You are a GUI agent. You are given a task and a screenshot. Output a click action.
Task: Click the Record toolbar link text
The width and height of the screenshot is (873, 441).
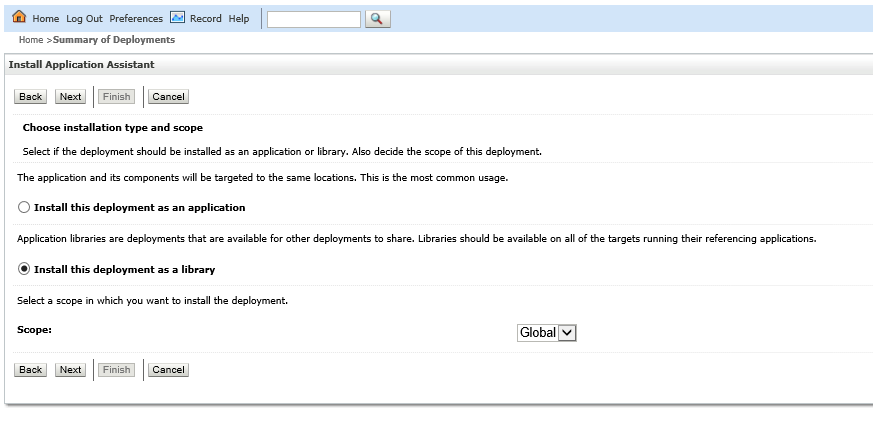[x=206, y=19]
